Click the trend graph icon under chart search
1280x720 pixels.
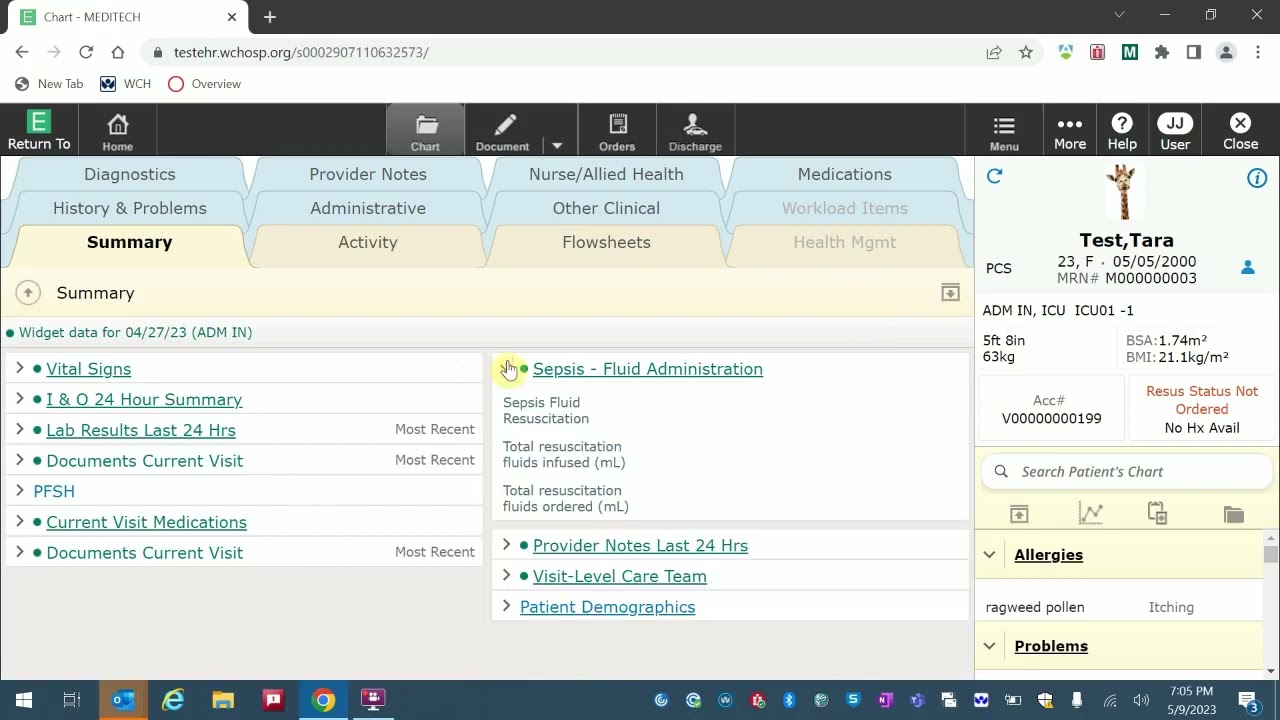(1090, 514)
